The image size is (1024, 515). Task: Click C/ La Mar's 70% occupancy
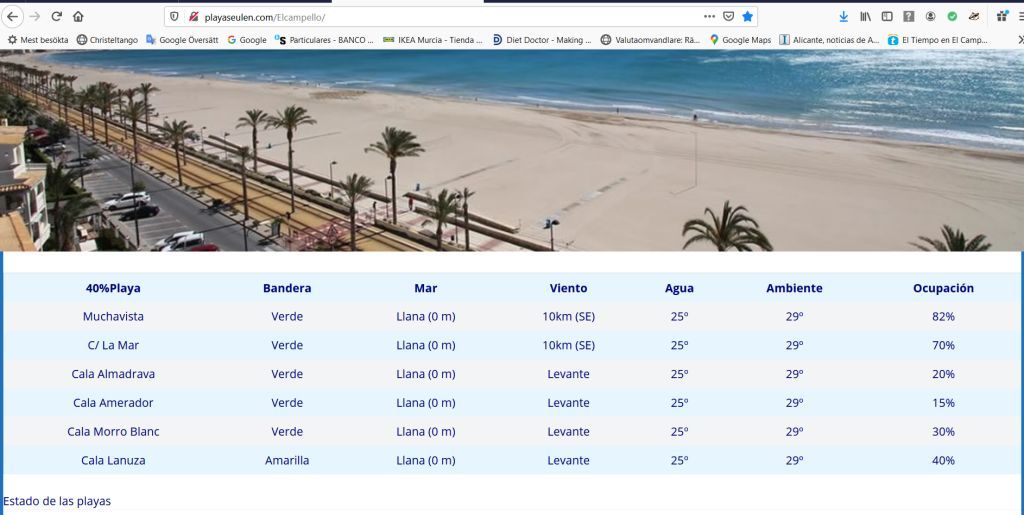coord(943,345)
